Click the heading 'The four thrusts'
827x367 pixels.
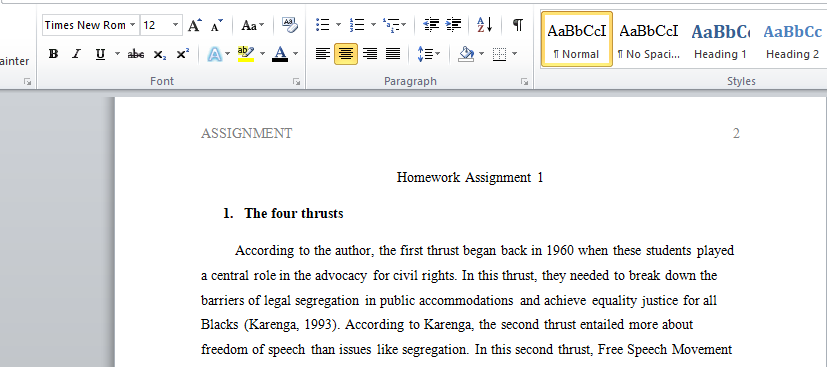pos(294,214)
